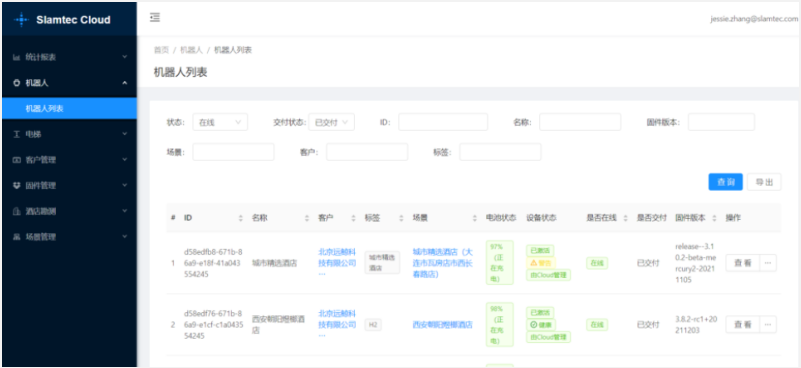
Task: Open the 状态 dropdown showing 在线
Action: coord(220,122)
